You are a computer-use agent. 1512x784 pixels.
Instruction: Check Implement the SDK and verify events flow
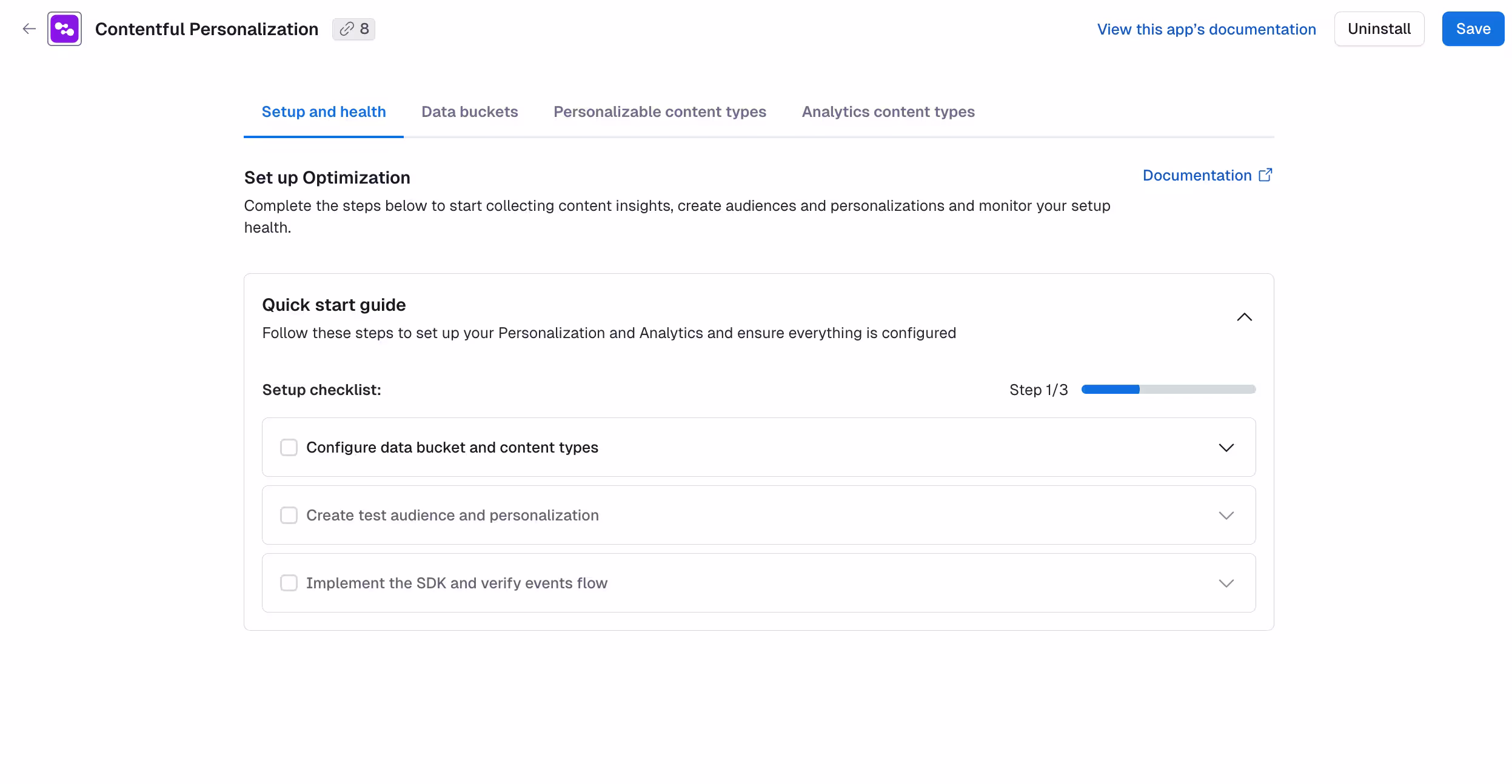pos(289,583)
